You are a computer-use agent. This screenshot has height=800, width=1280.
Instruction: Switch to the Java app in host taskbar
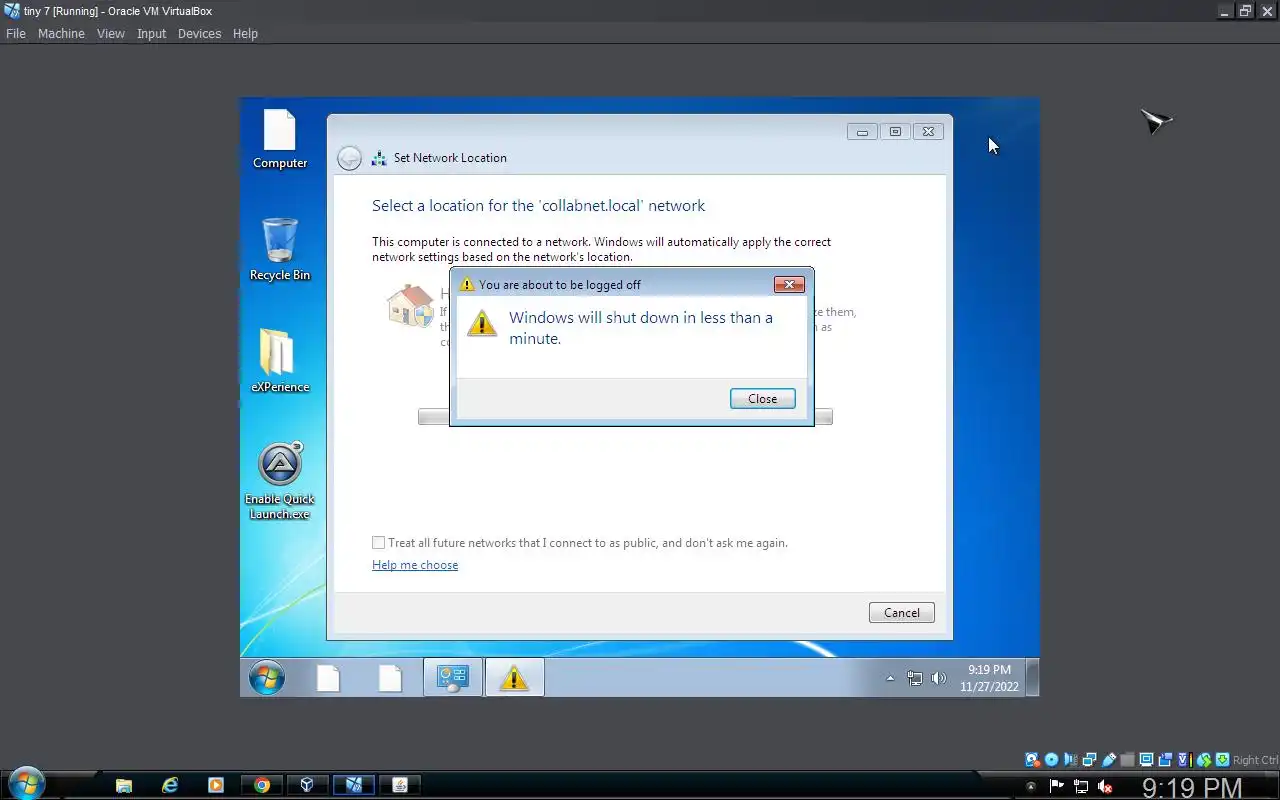400,785
